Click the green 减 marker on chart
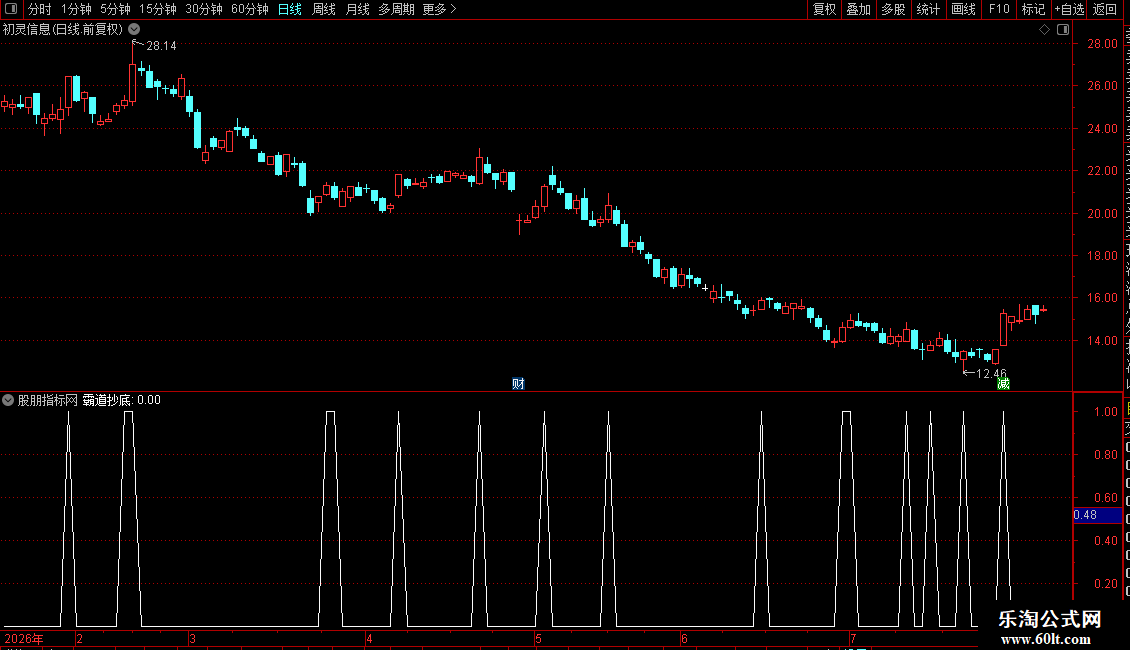1130x650 pixels. (x=1003, y=383)
